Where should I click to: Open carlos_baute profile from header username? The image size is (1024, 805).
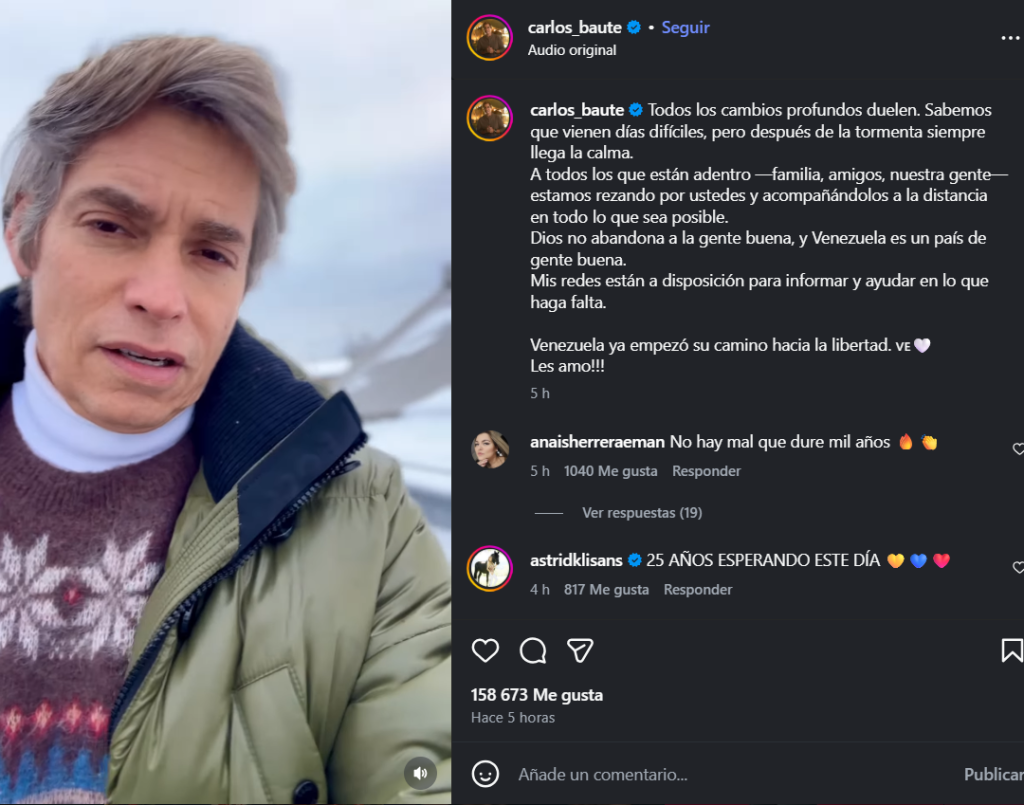[x=574, y=28]
